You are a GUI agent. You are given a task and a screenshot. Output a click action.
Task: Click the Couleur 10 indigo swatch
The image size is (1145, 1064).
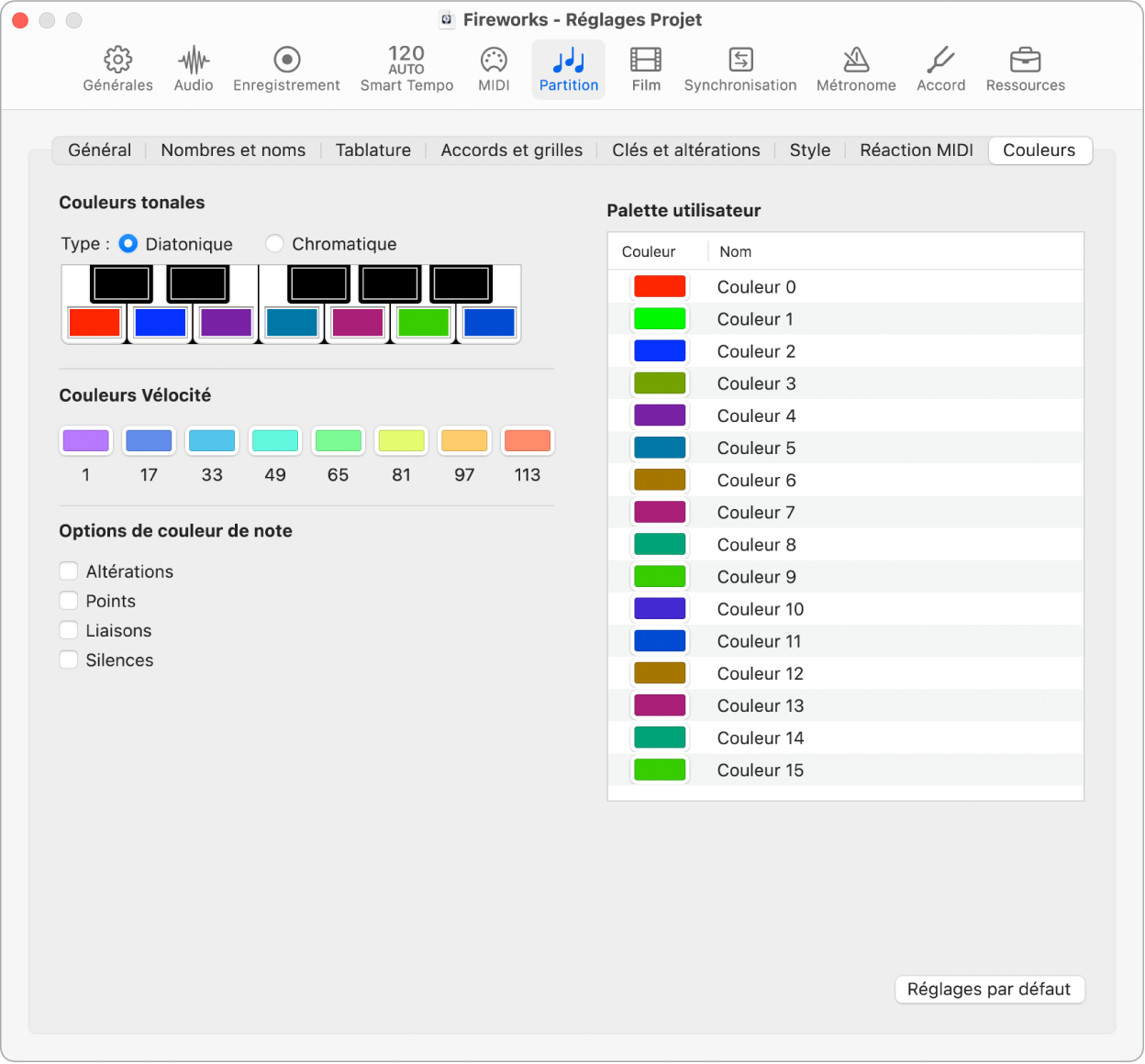660,609
